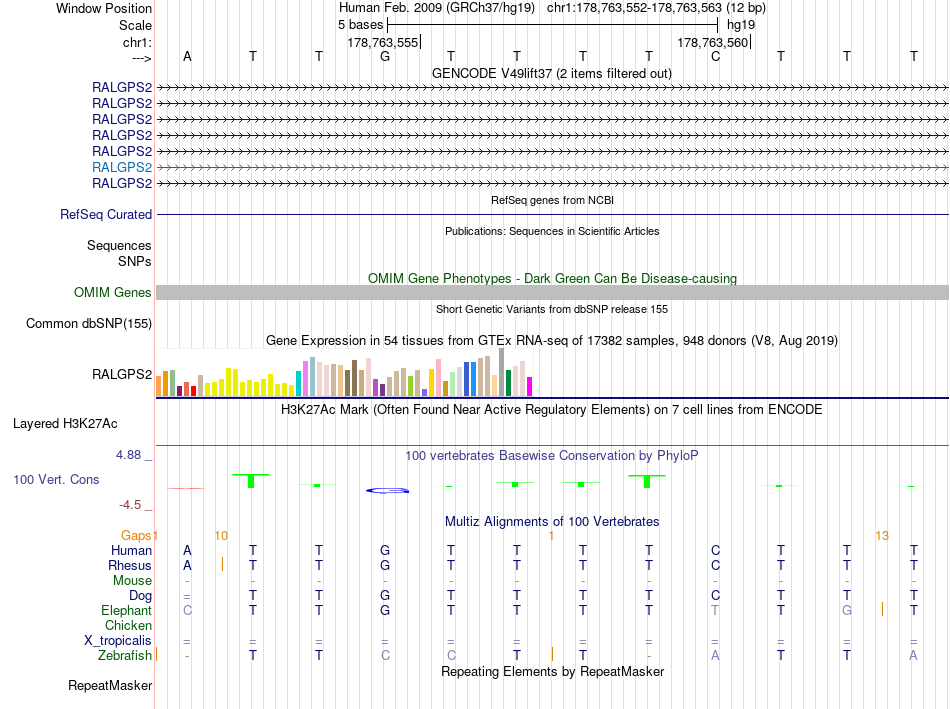The height and width of the screenshot is (709, 950).
Task: Click the light-blue RALGPS2 transcript intron line
Action: [552, 167]
